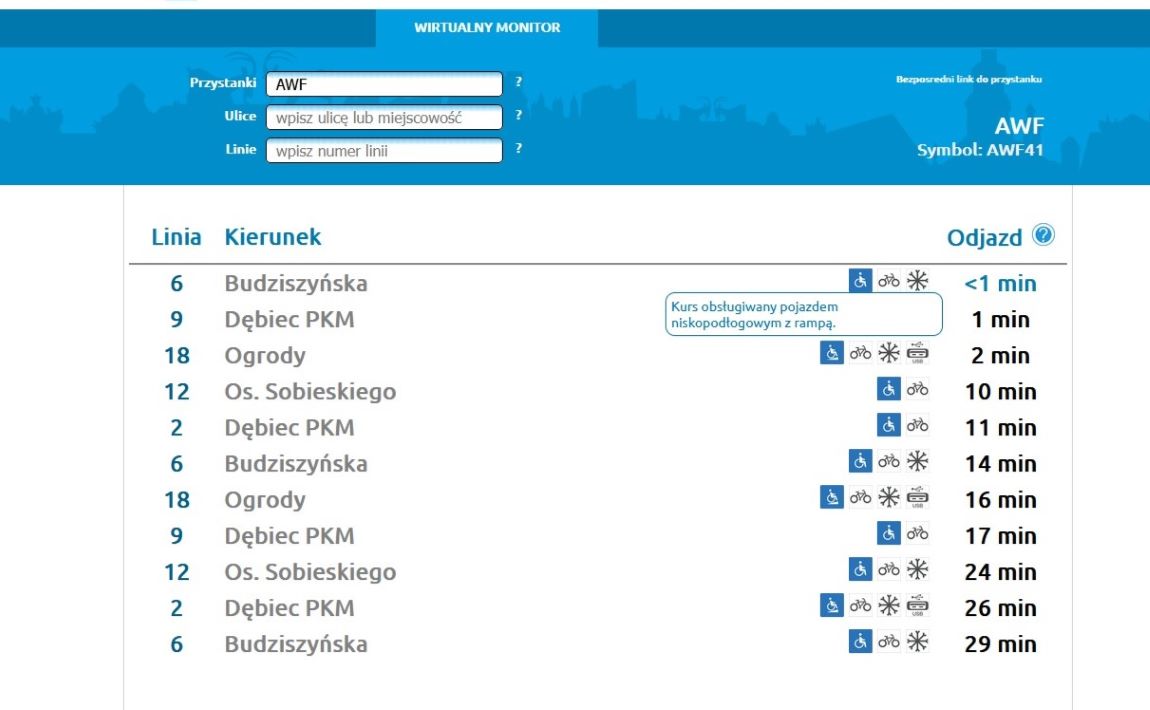The width and height of the screenshot is (1150, 710).
Task: Click the AWF stop name heading
Action: (1018, 126)
